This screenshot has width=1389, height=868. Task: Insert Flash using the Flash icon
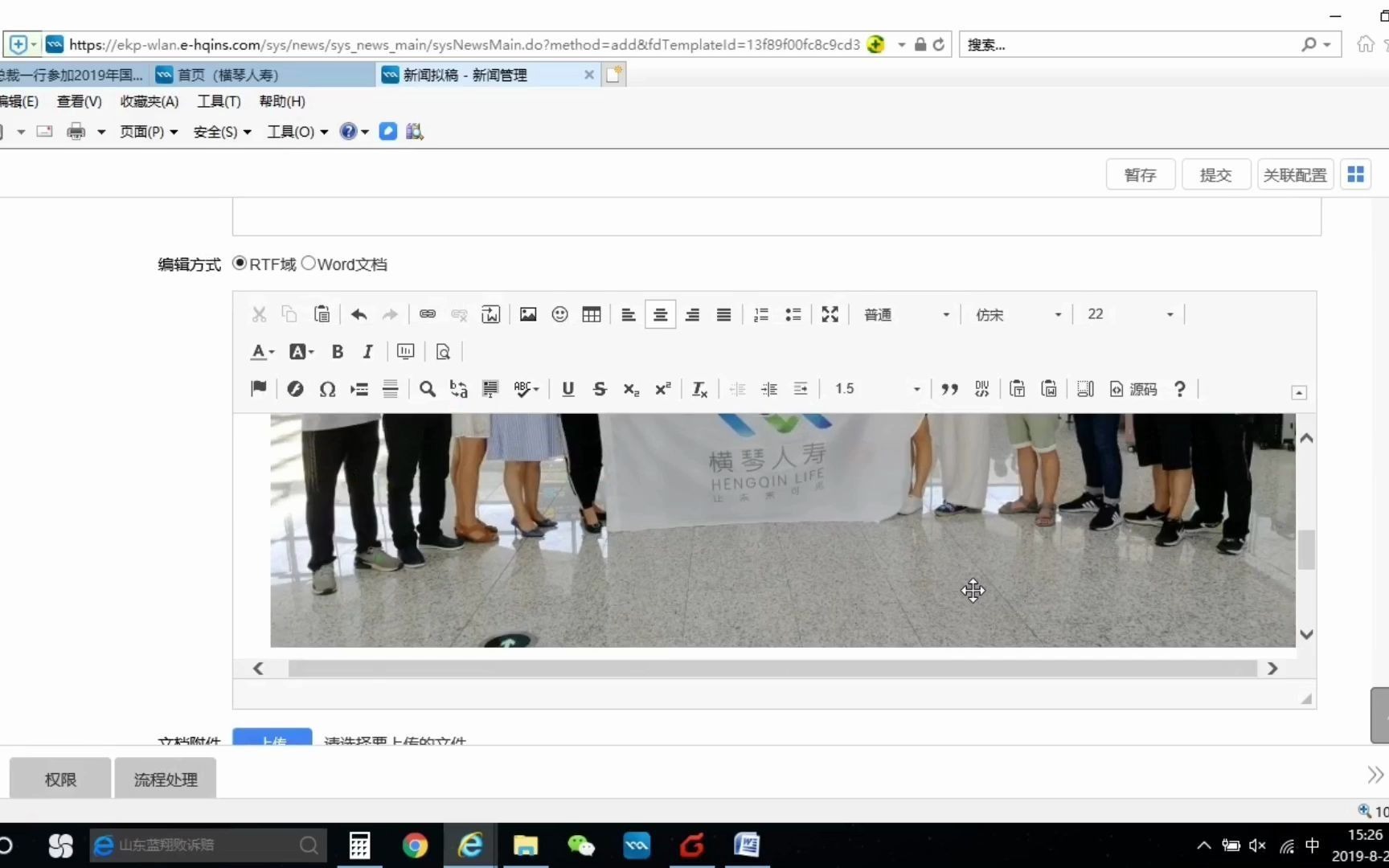(x=295, y=389)
